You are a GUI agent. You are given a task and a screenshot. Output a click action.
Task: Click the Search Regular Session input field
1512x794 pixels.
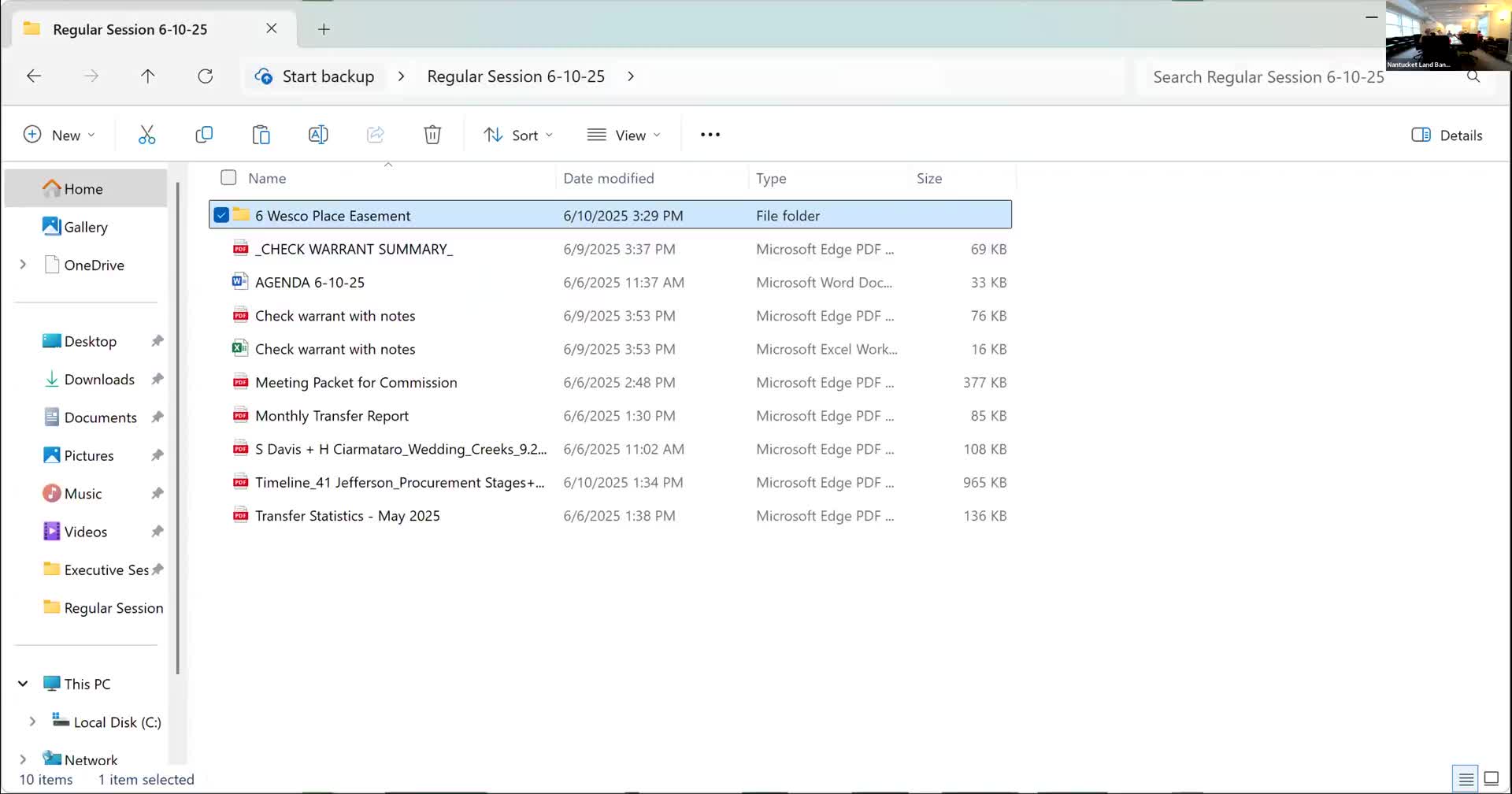(x=1268, y=77)
